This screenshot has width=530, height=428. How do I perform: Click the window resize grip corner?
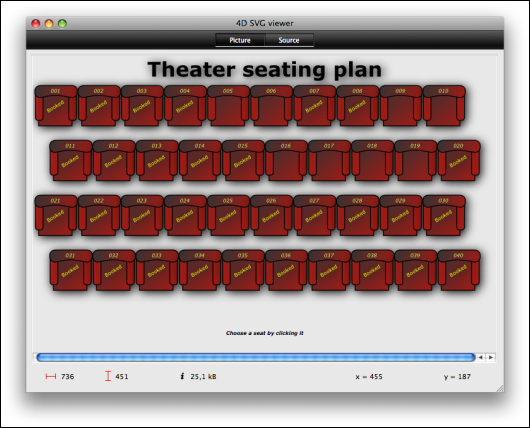(500, 389)
